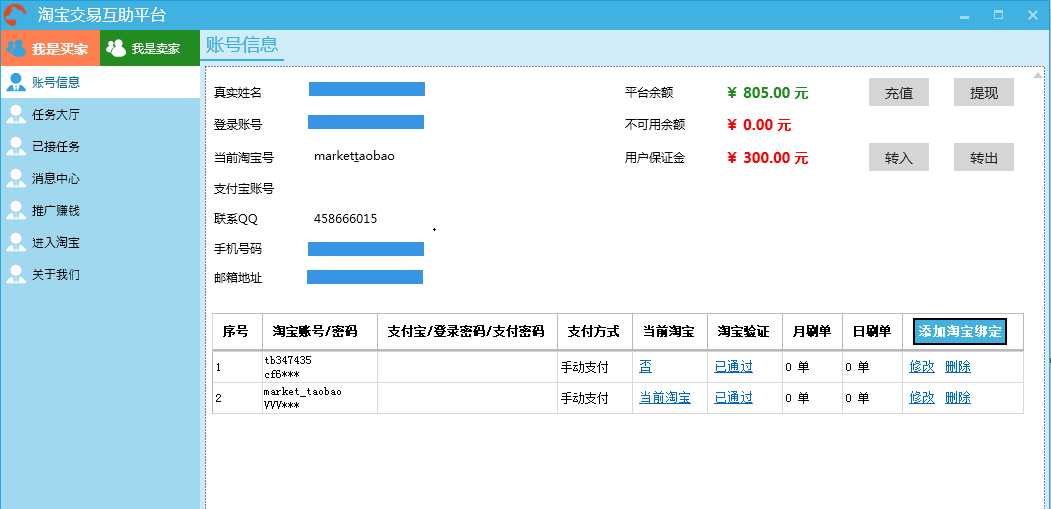This screenshot has height=509, width=1051.
Task: Click the 添加淘宝绑定 button
Action: click(x=960, y=331)
